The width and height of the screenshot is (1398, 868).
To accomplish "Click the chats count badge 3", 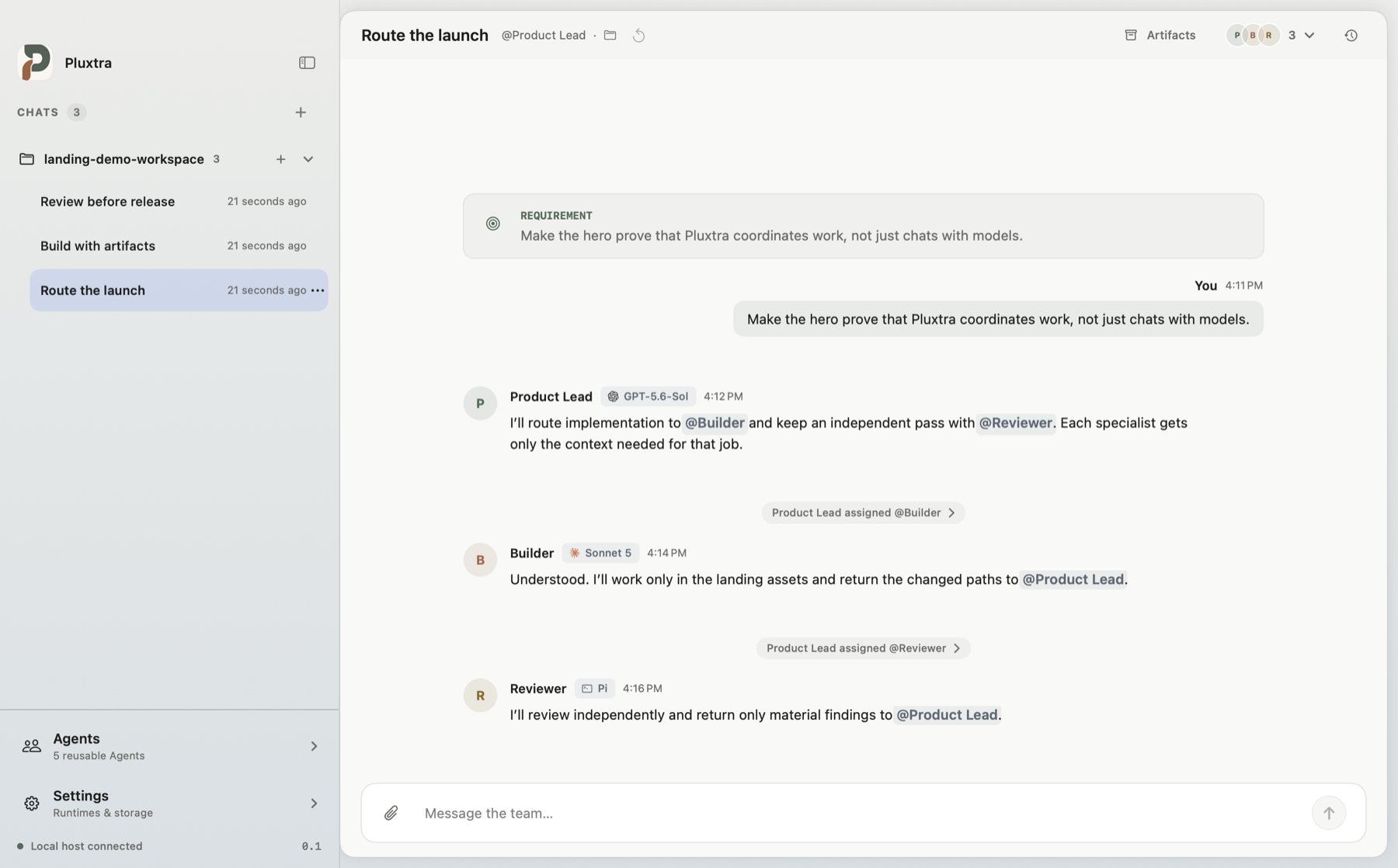I will pos(76,113).
